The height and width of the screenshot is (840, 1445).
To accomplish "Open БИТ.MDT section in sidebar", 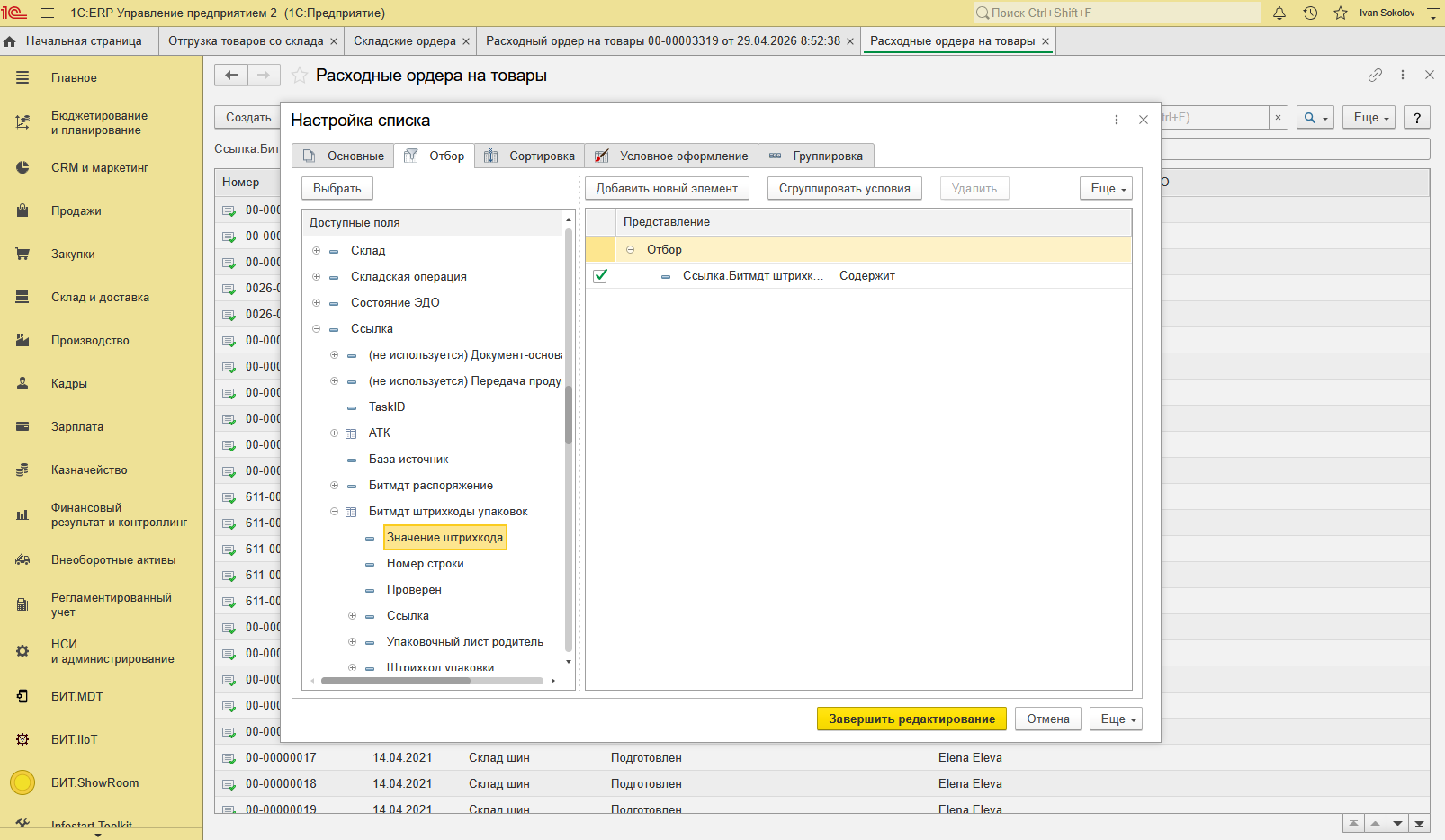I will click(x=101, y=697).
